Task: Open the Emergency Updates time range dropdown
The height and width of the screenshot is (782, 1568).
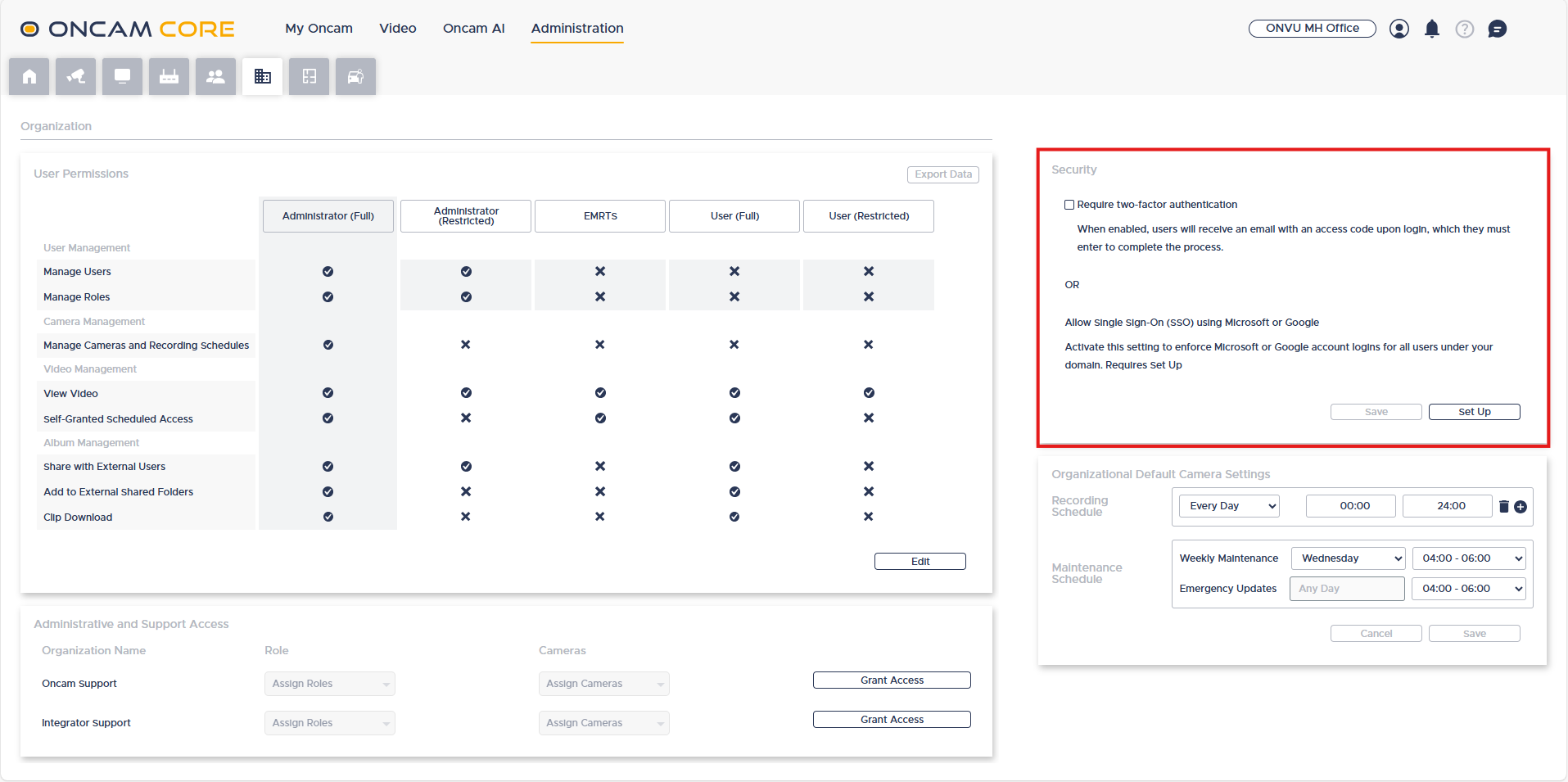Action: 1469,589
